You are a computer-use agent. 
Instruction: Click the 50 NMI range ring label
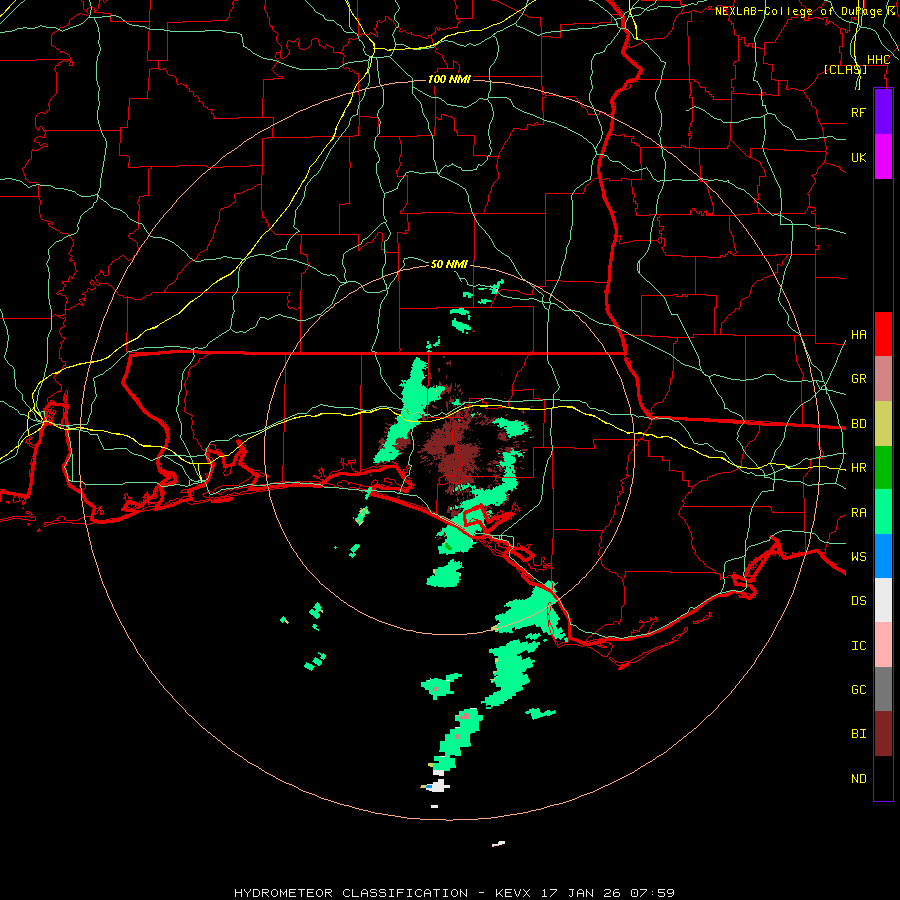click(449, 265)
